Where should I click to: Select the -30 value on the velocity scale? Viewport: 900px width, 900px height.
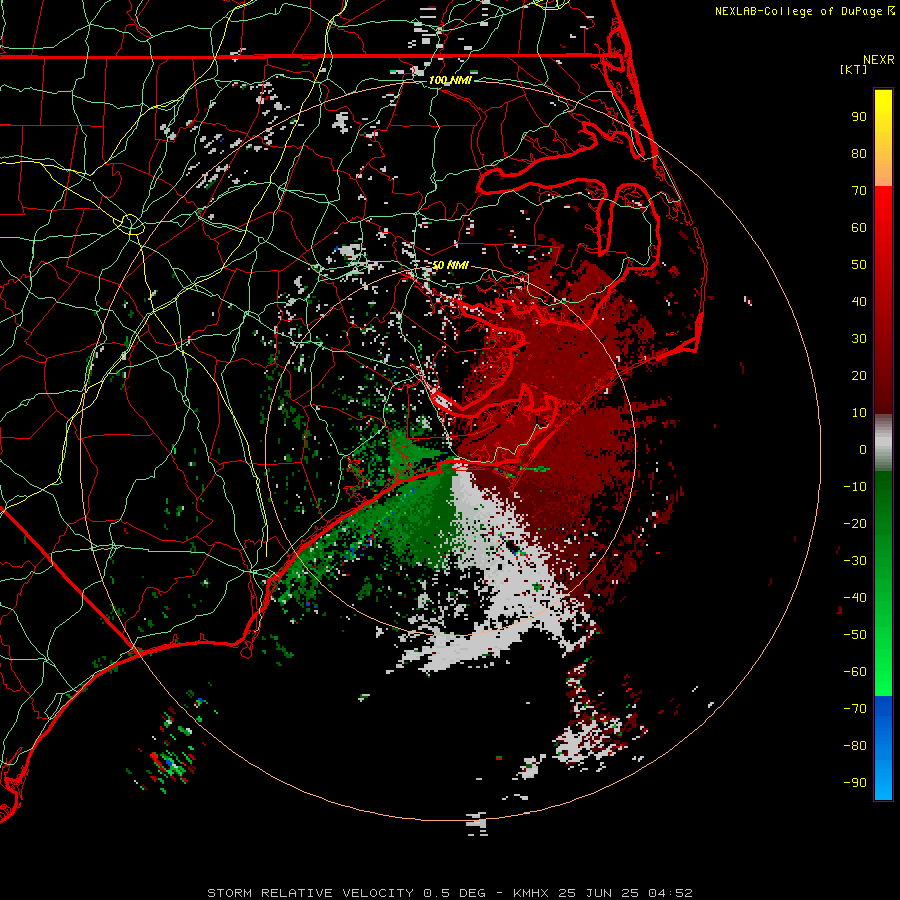[855, 561]
